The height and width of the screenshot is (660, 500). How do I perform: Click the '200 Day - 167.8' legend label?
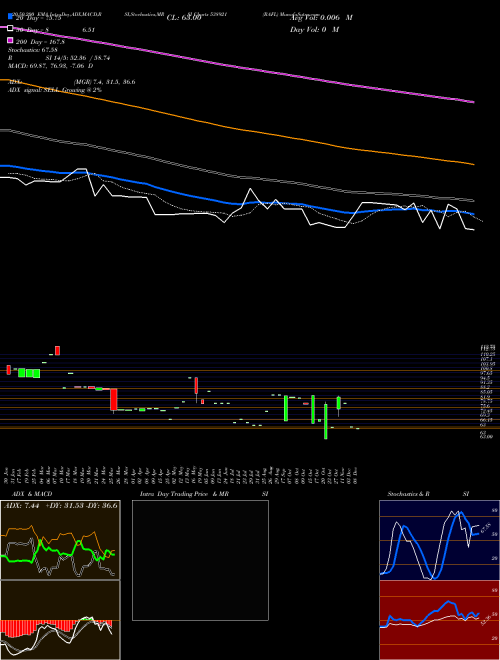click(40, 42)
